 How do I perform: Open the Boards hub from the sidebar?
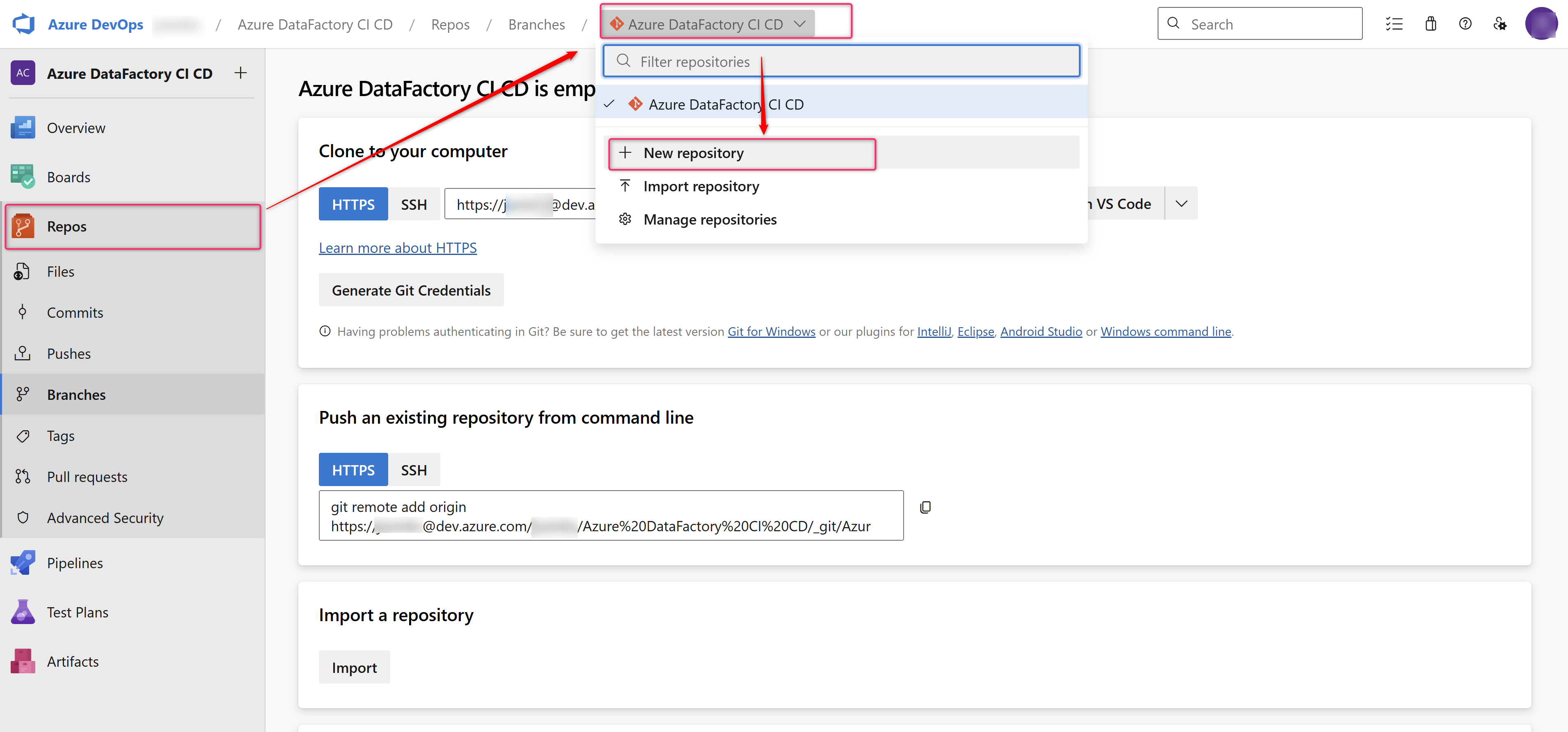coord(68,177)
